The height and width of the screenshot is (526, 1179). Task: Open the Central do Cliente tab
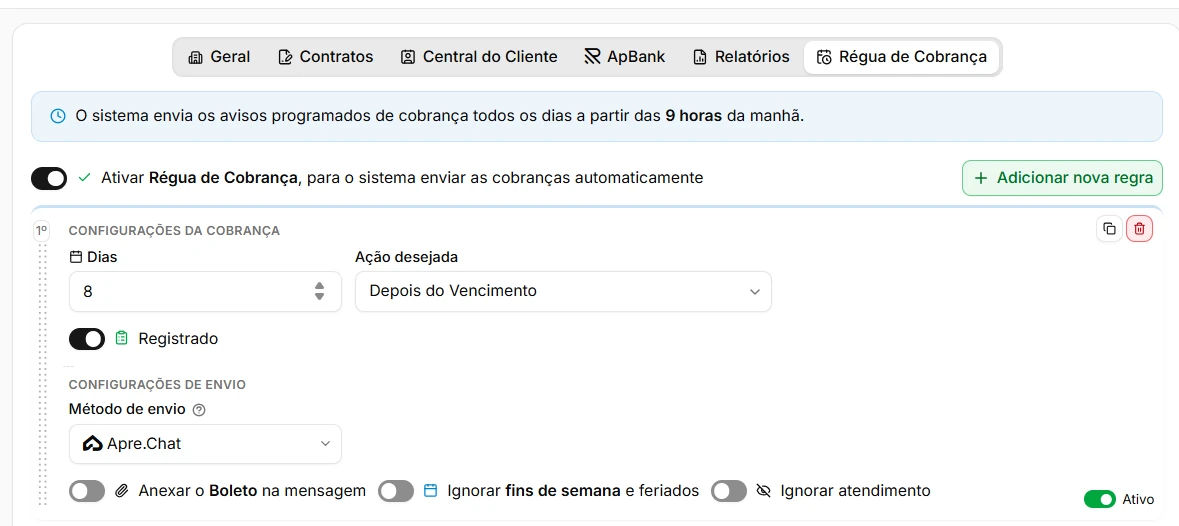pyautogui.click(x=479, y=57)
